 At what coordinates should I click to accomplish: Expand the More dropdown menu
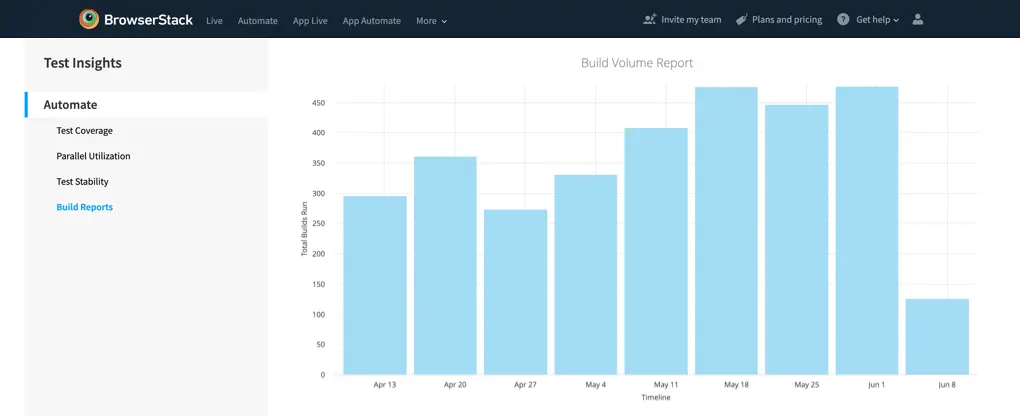click(431, 21)
